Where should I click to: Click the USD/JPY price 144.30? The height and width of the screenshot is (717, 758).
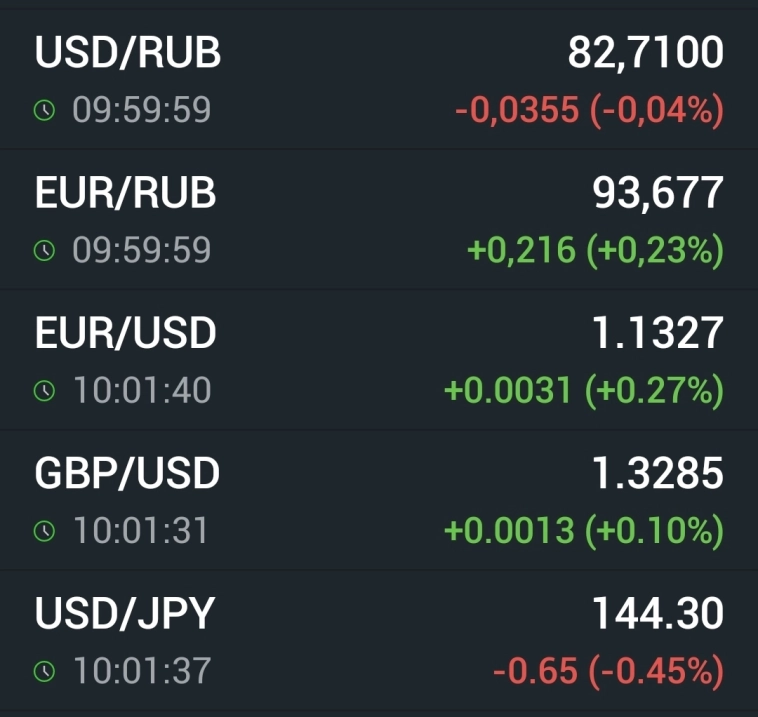[657, 613]
